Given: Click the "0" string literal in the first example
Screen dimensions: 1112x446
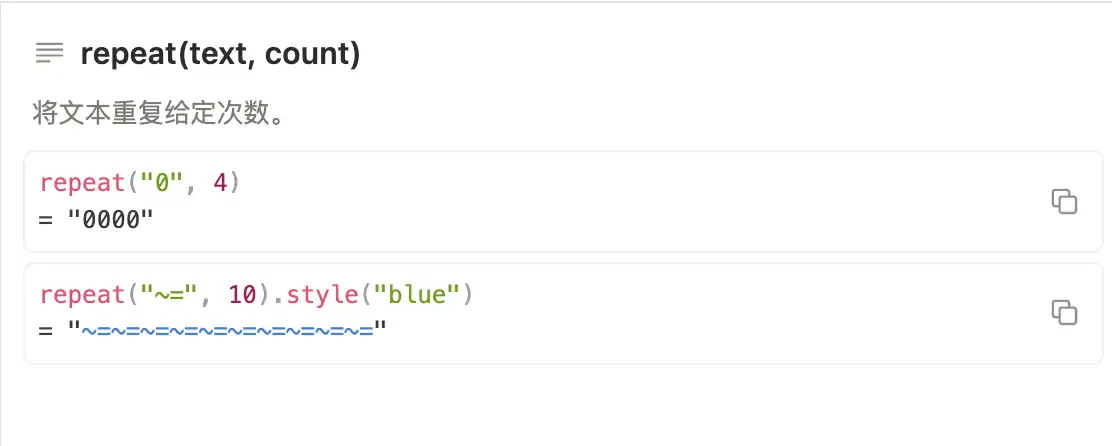Looking at the screenshot, I should [161, 184].
